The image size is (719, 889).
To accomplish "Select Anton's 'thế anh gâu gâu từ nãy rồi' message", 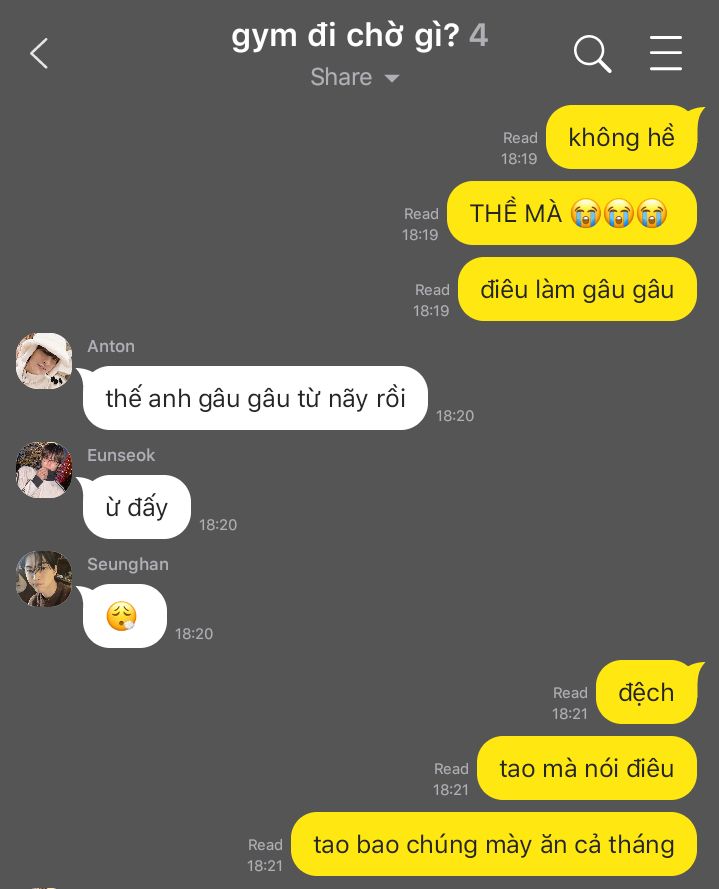I will (255, 398).
